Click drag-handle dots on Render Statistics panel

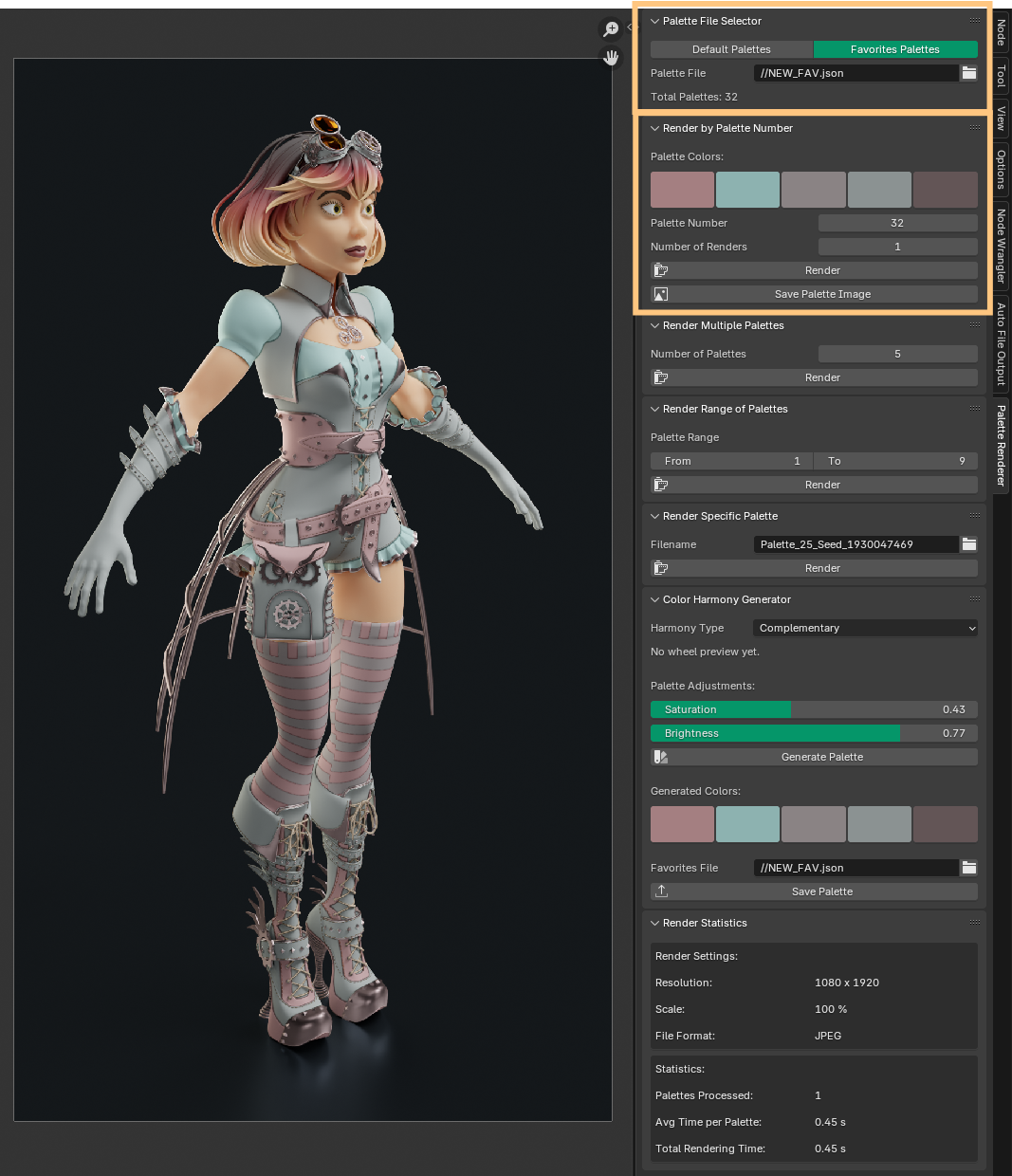[974, 923]
